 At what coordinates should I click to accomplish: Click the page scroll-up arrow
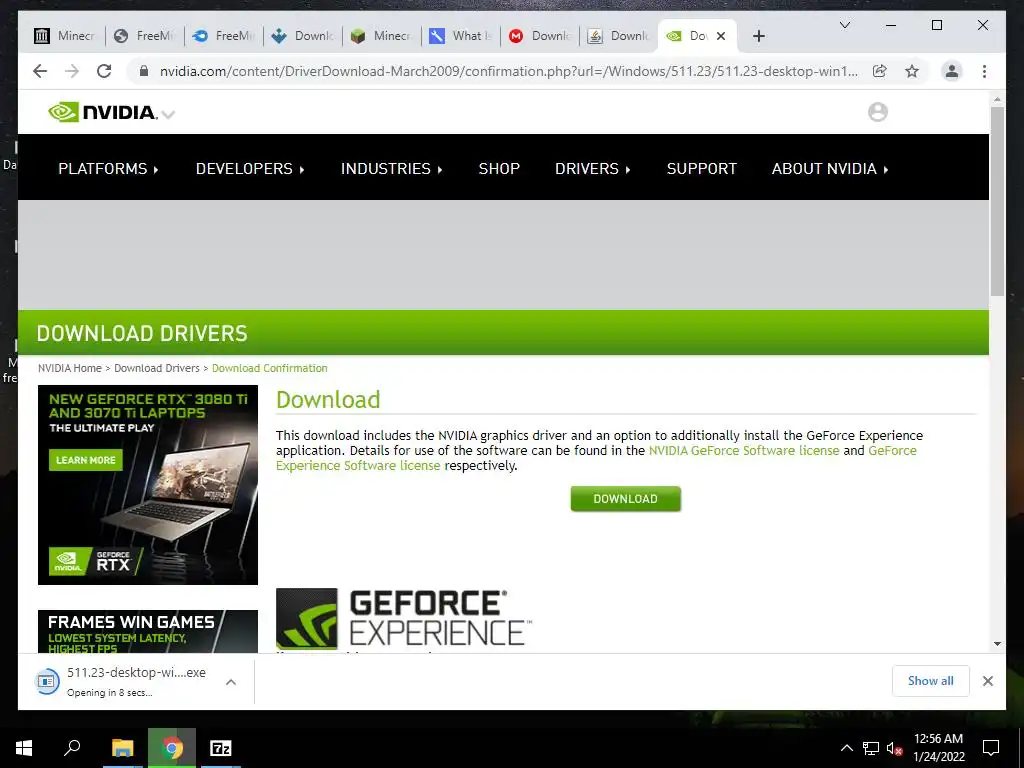point(997,99)
